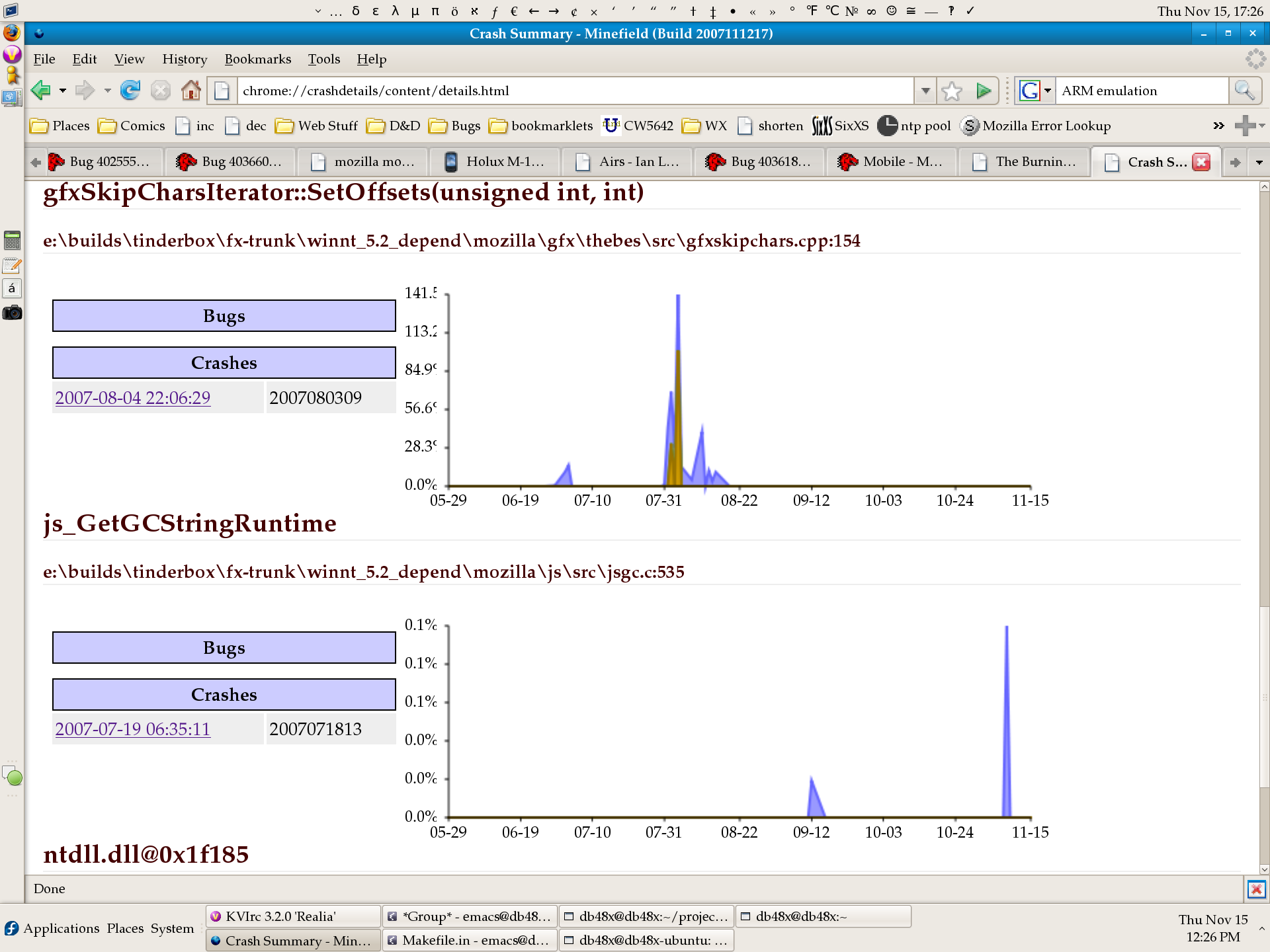Open KVIrc launcher in left panel

(x=12, y=54)
